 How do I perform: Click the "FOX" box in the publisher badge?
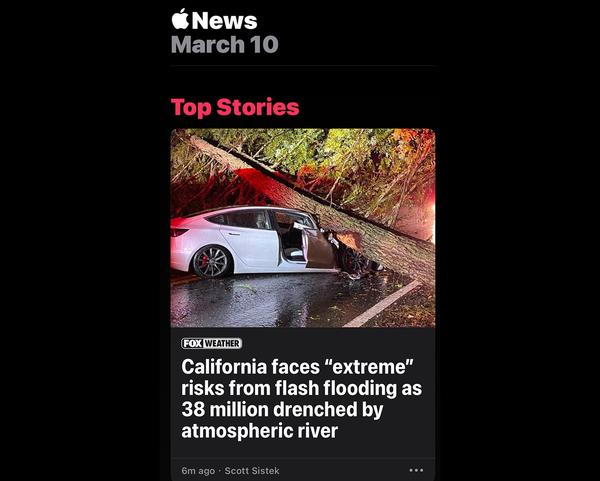click(192, 343)
